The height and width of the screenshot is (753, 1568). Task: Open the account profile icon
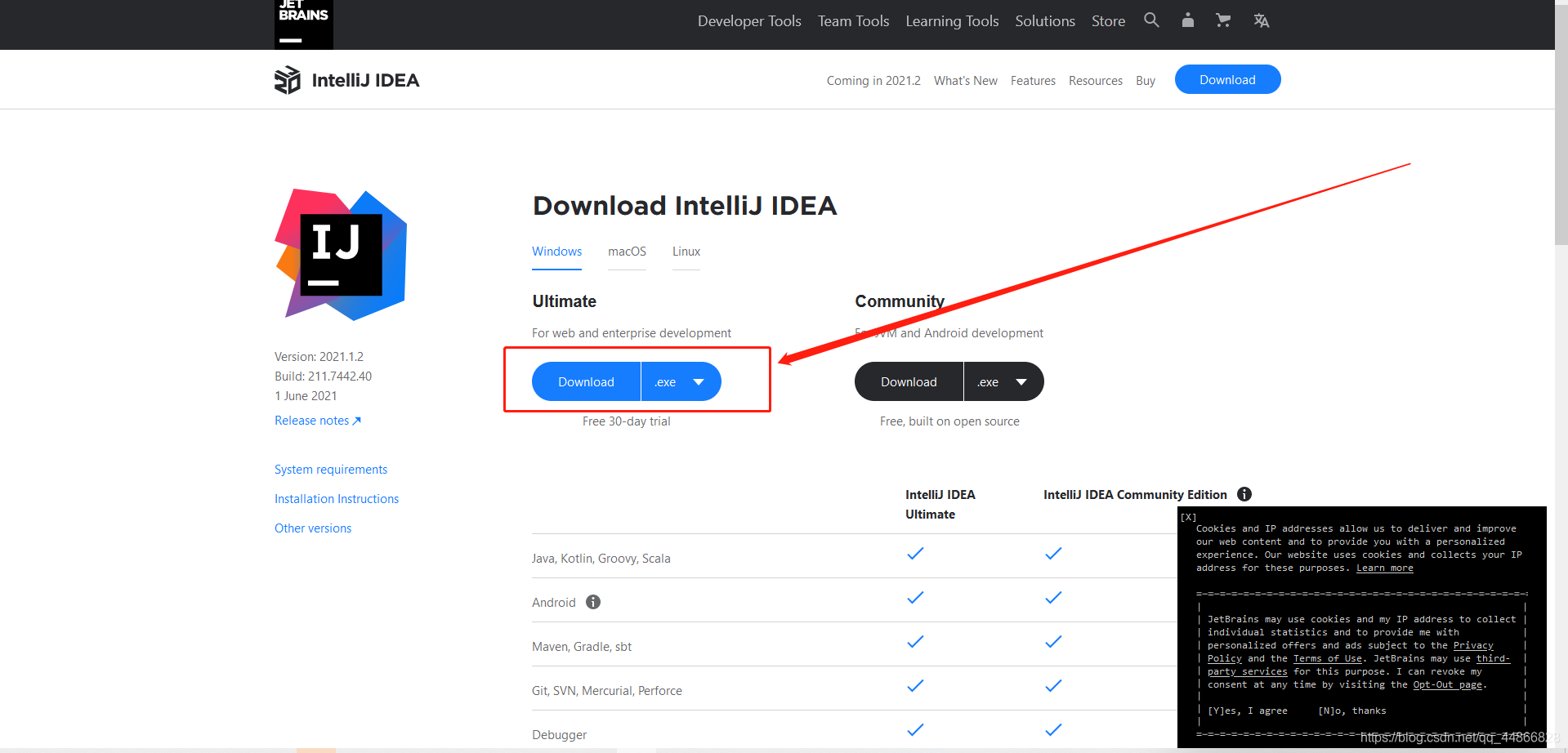(1187, 20)
